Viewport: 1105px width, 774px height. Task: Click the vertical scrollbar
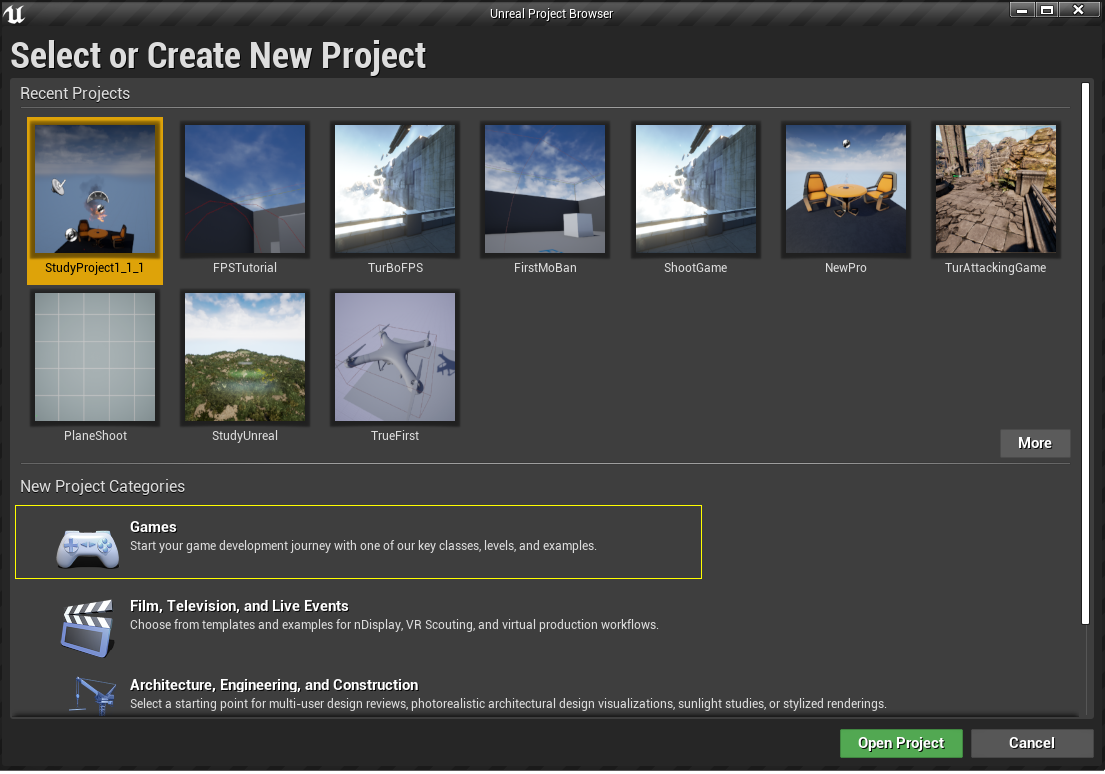pos(1086,352)
